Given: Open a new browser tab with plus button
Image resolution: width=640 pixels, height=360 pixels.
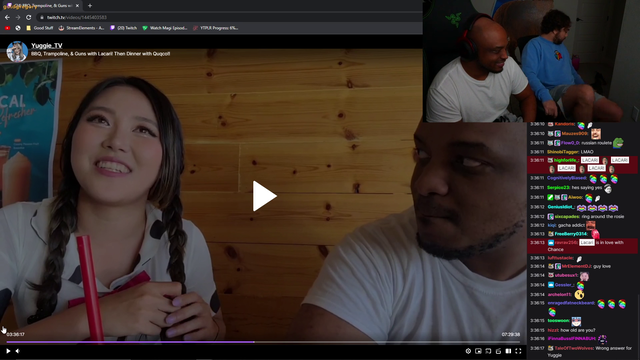Looking at the screenshot, I should (x=90, y=6).
